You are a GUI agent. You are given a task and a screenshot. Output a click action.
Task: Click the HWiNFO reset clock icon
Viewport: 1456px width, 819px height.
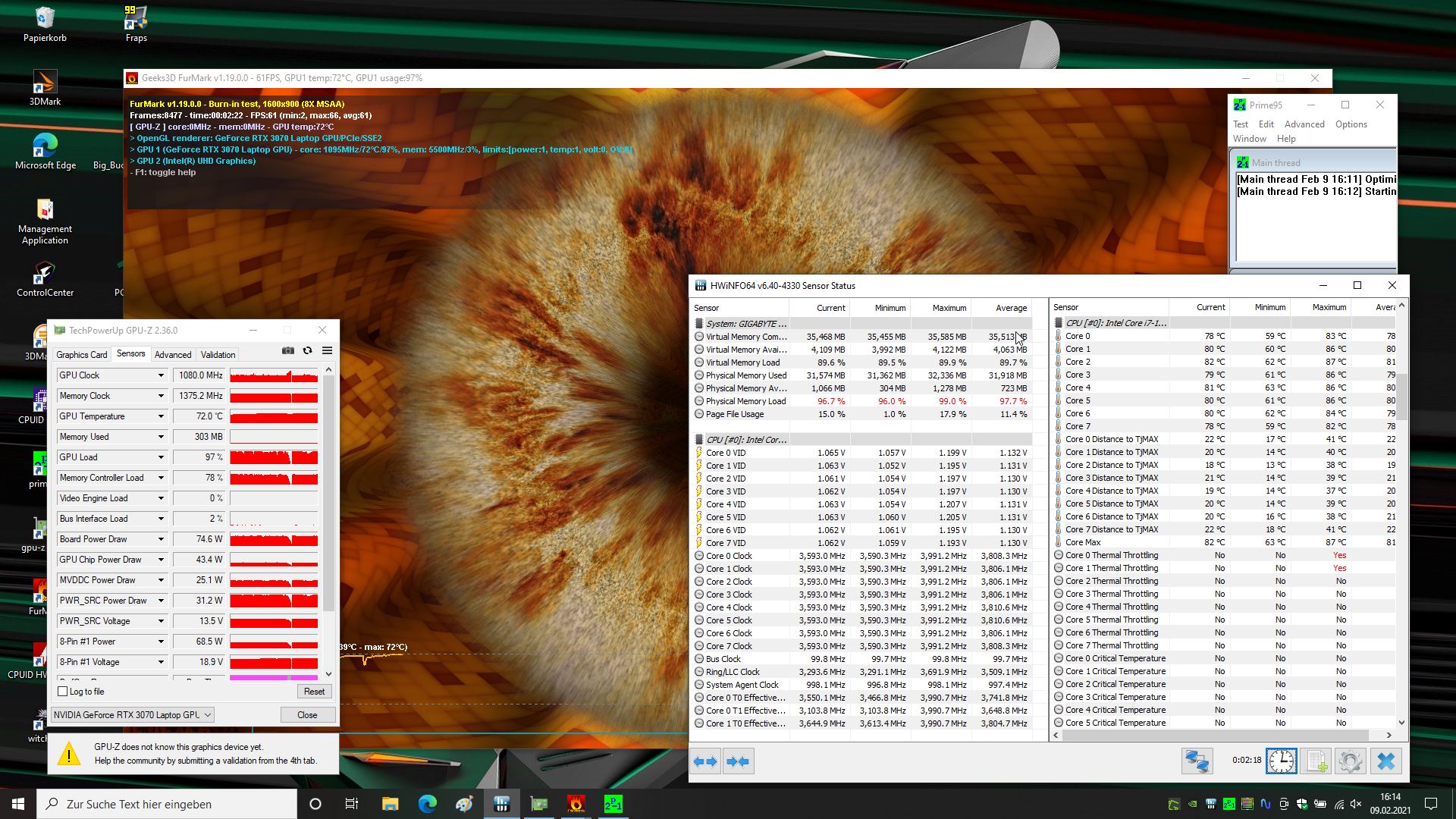1281,761
